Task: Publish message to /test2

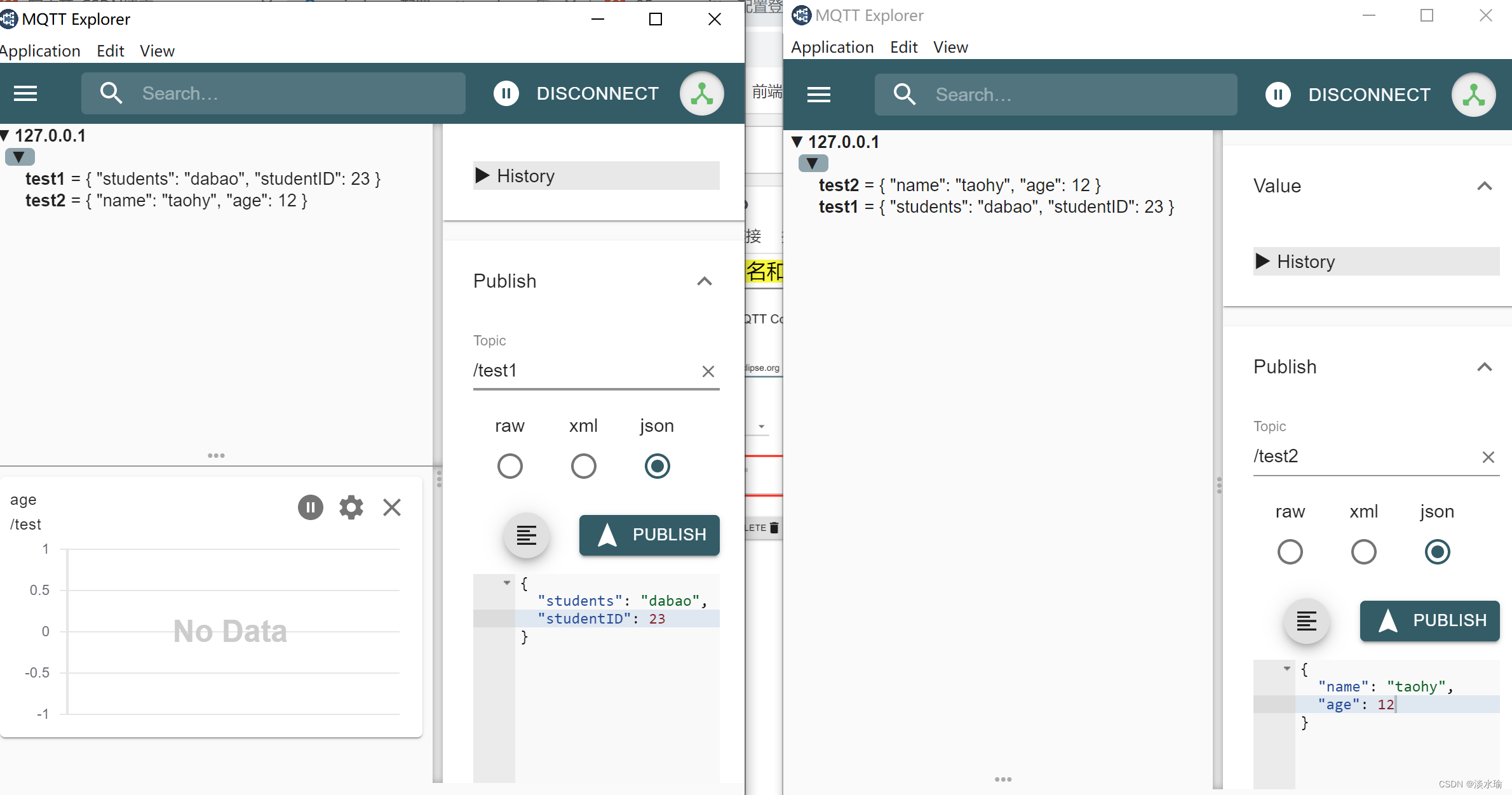Action: (x=1430, y=621)
